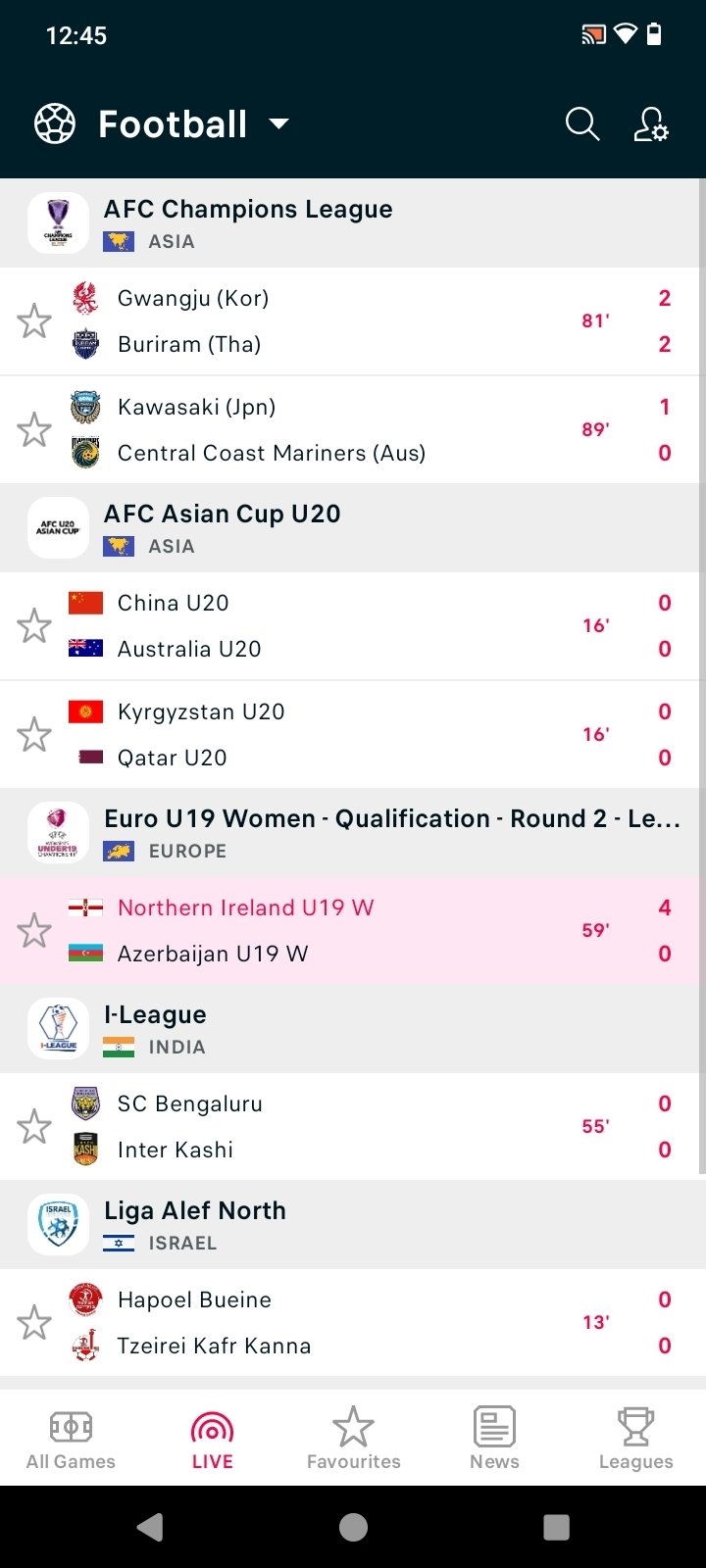Image resolution: width=706 pixels, height=1568 pixels.
Task: Collapse the AFC Asian Cup U20 header
Action: click(x=353, y=528)
